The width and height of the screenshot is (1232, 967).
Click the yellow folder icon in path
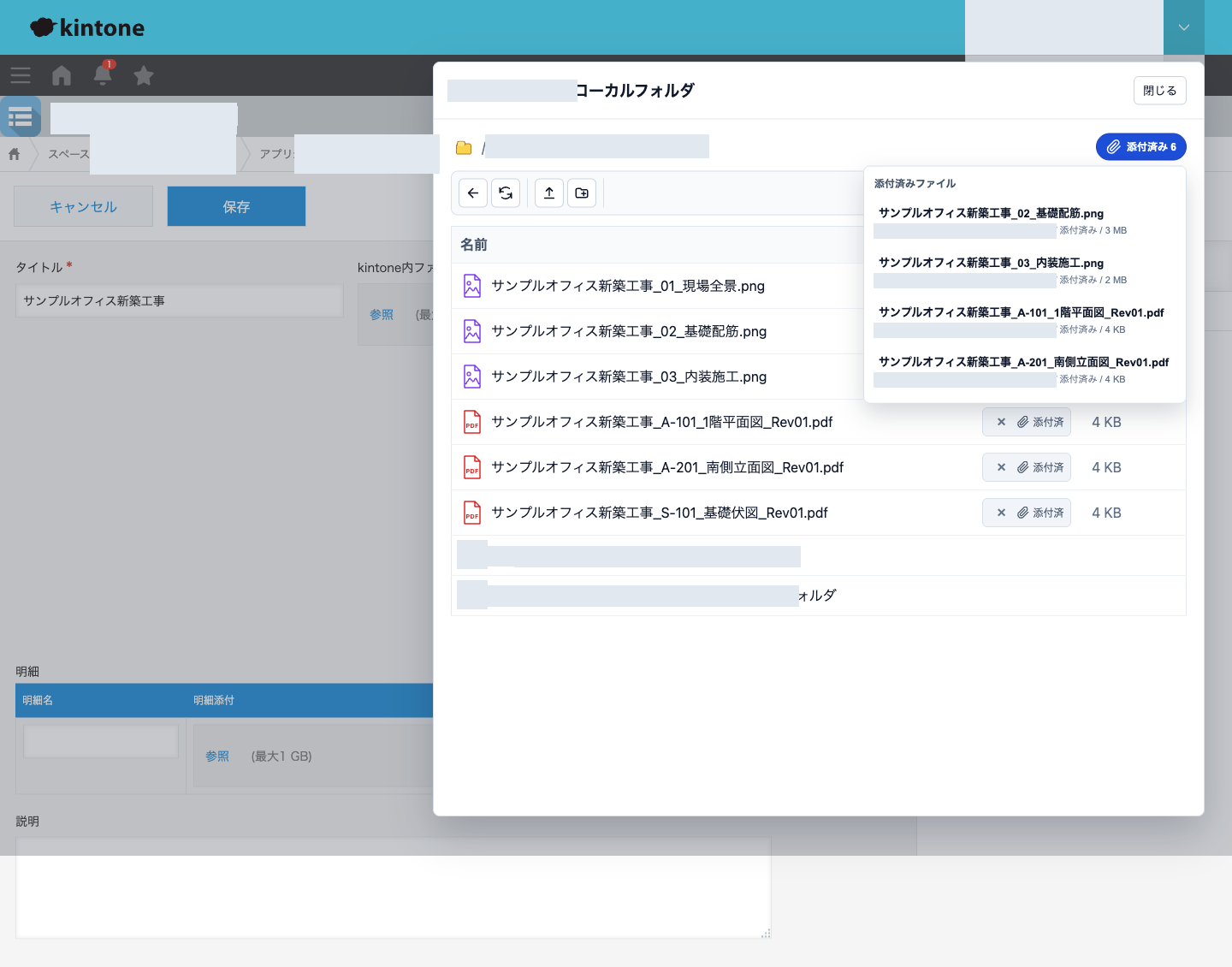[464, 148]
